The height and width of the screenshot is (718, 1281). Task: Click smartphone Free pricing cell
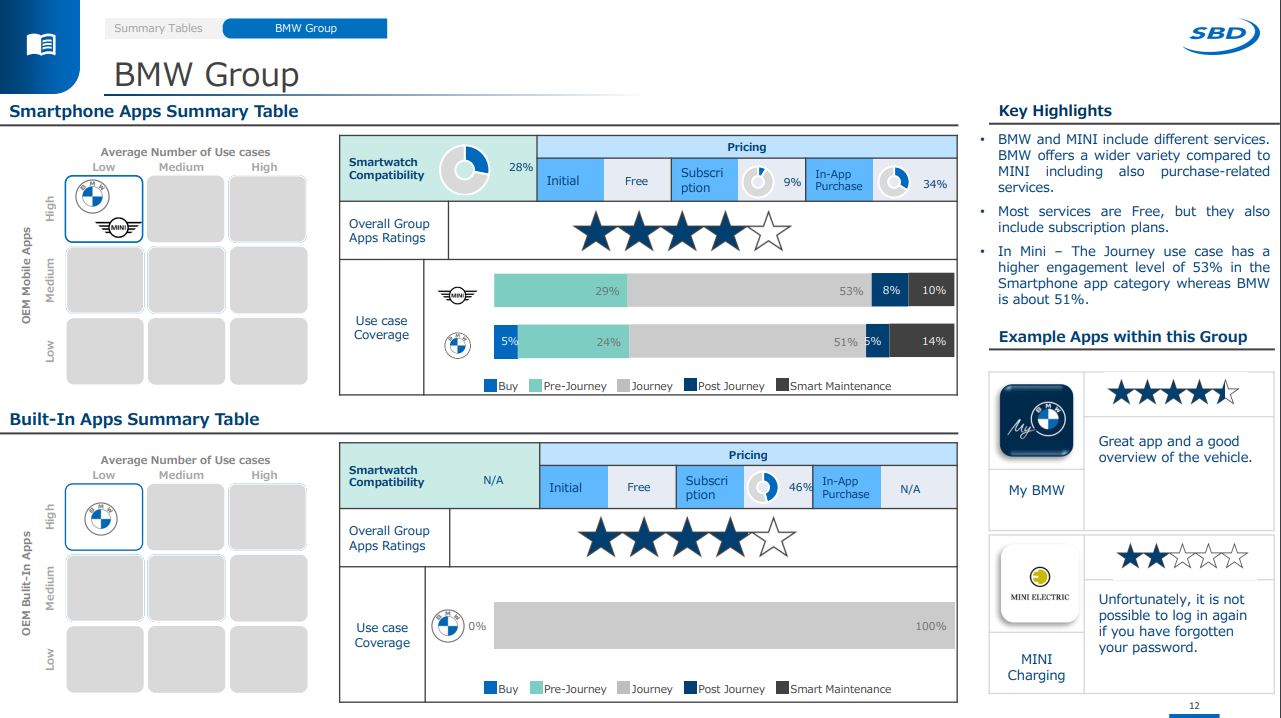(x=637, y=181)
